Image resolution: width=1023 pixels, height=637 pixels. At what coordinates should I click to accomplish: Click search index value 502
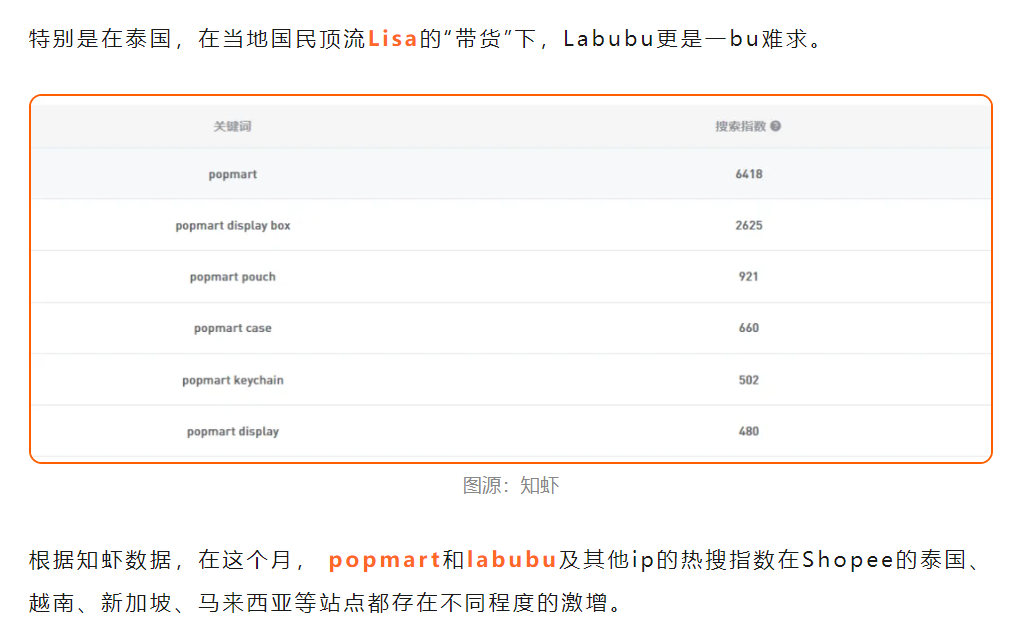tap(748, 380)
